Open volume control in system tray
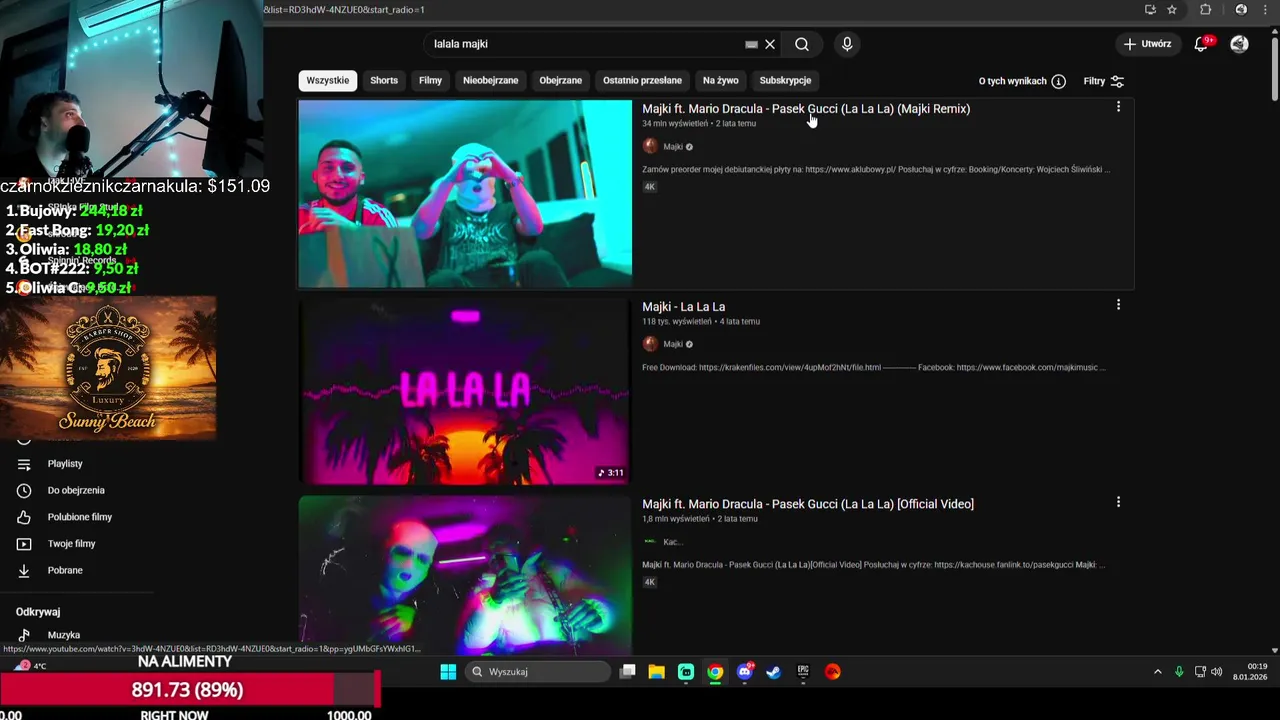The width and height of the screenshot is (1280, 720). tap(1217, 672)
